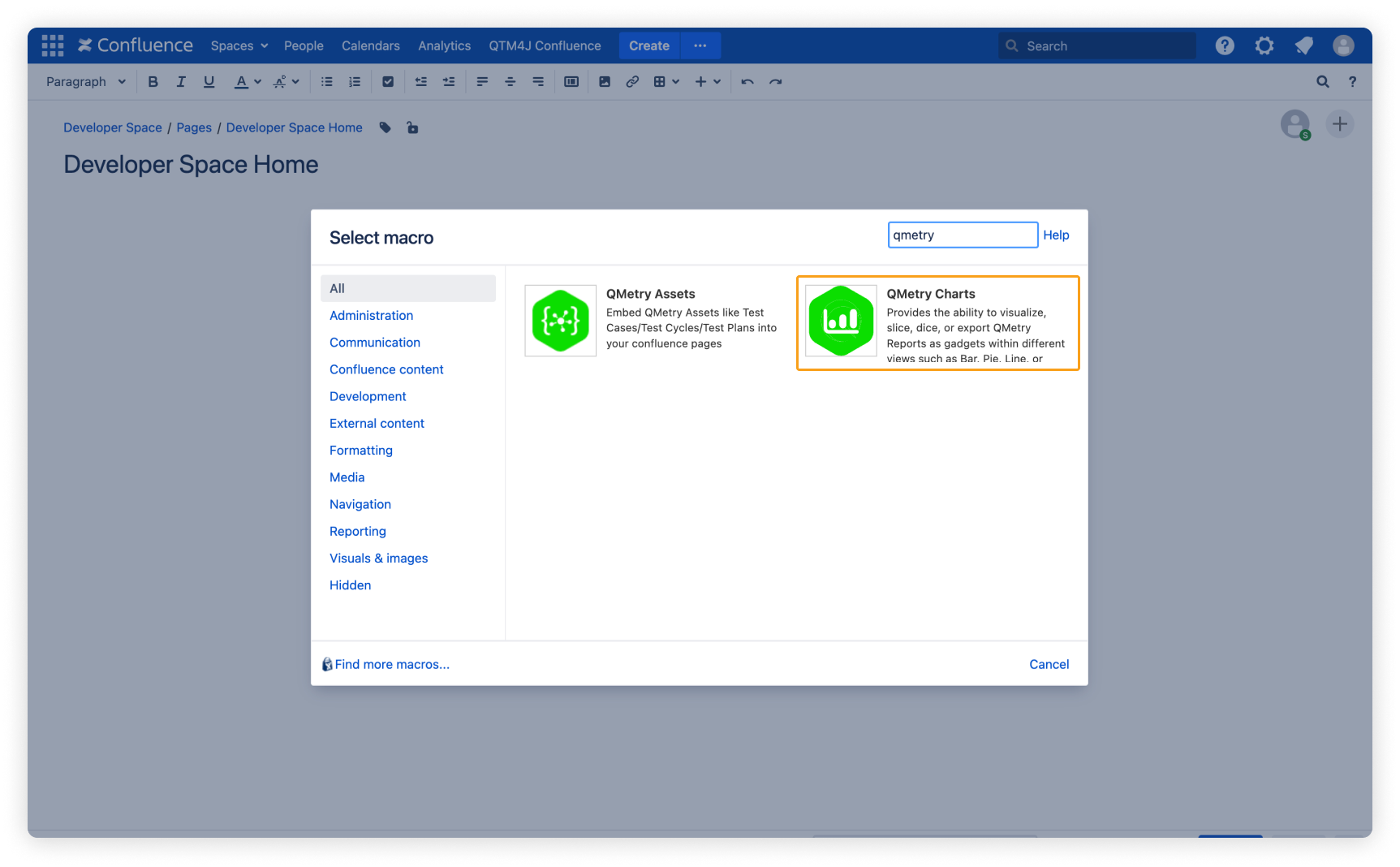The image size is (1400, 867).
Task: Select the Communication category
Action: [375, 342]
